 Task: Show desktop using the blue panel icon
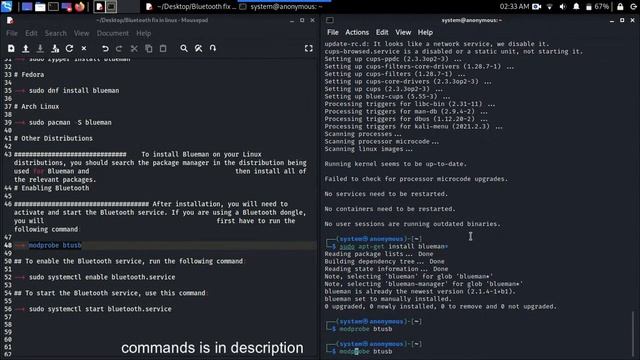click(27, 7)
